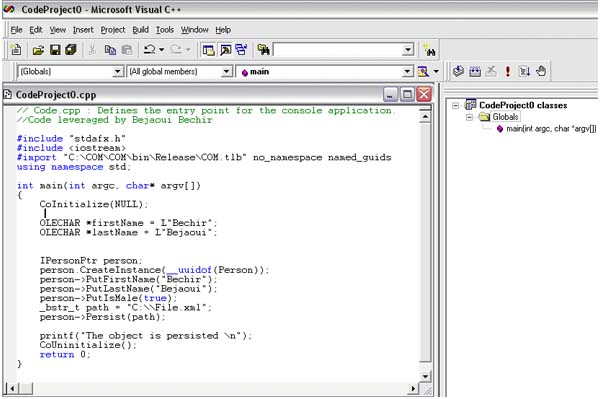The width and height of the screenshot is (600, 399).
Task: Click the editor's vertical scrollbar down arrow
Action: click(x=425, y=377)
